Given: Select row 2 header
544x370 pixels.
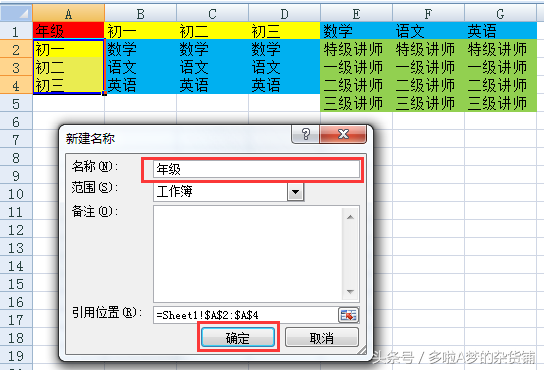Looking at the screenshot, I should [16, 49].
